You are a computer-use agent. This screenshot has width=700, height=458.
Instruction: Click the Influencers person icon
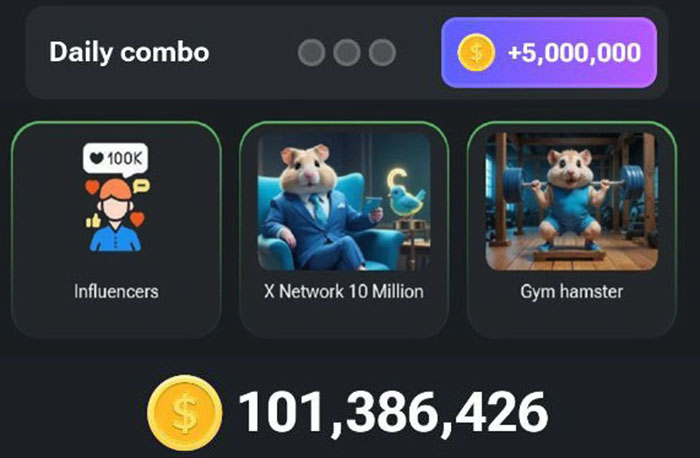(x=116, y=215)
